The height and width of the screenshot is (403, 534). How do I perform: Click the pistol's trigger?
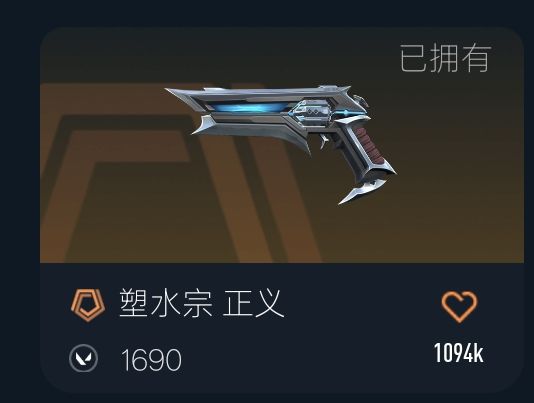(324, 141)
